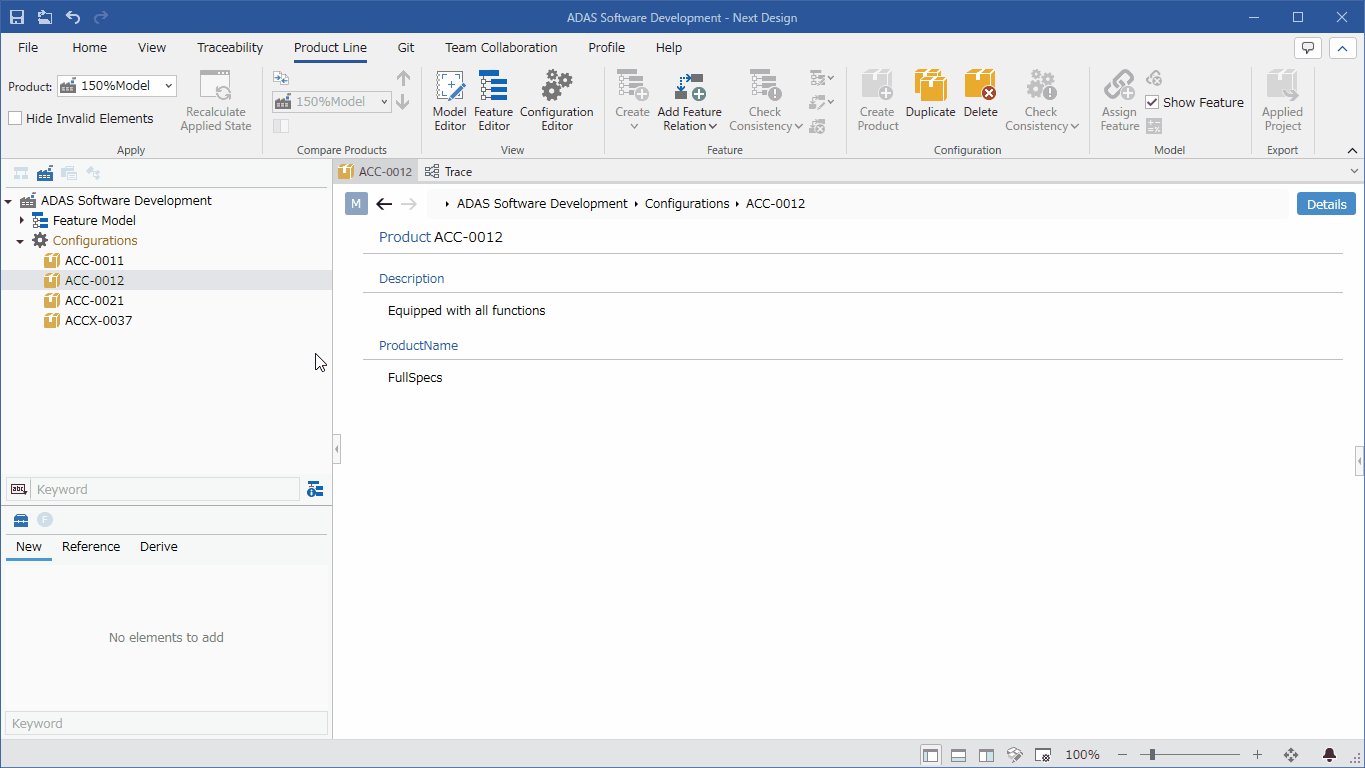Switch to the Home ribbon tab
1365x768 pixels.
[89, 47]
